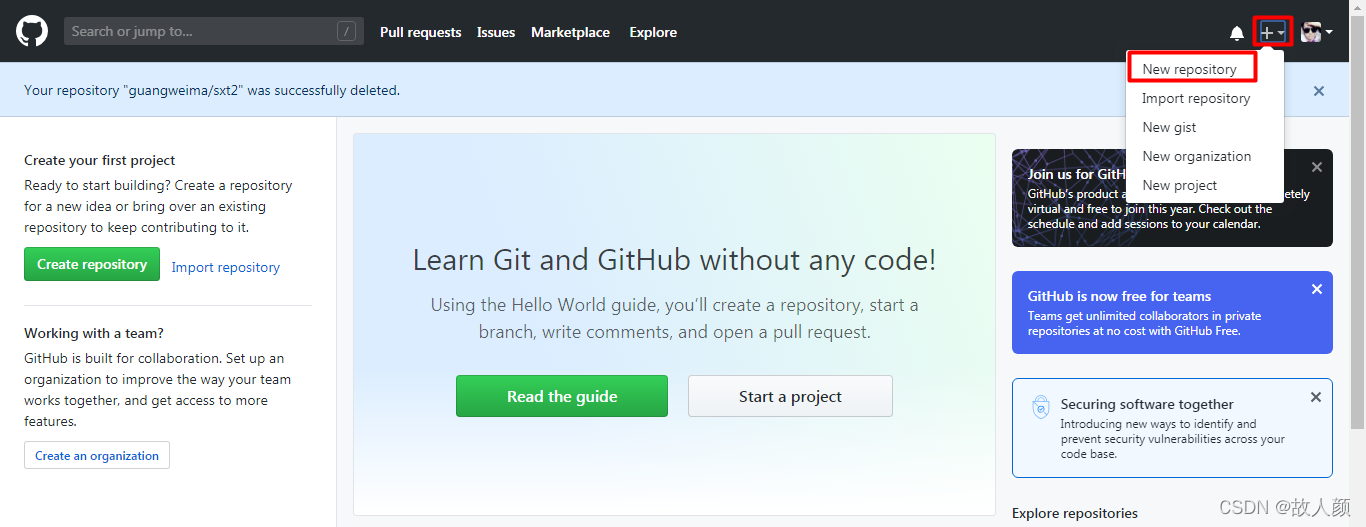Click the green Create repository button
Viewport: 1366px width, 527px height.
(x=92, y=264)
